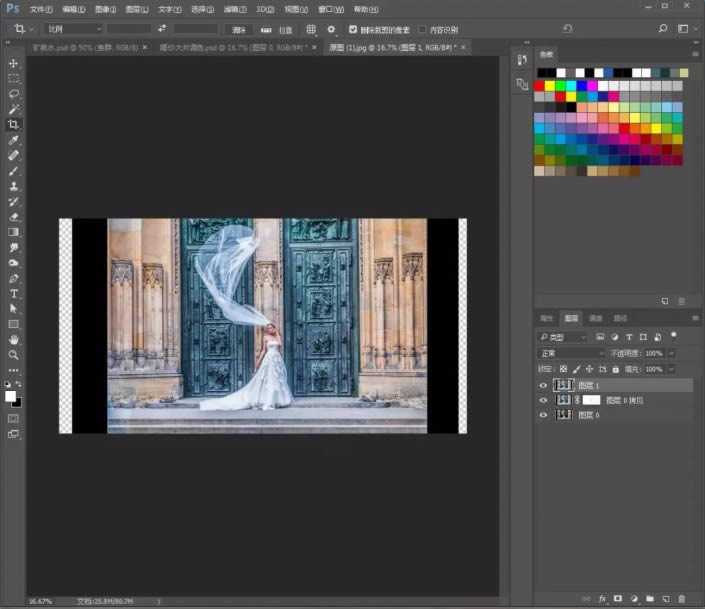This screenshot has height=609, width=705.
Task: Select the Move tool
Action: point(14,63)
